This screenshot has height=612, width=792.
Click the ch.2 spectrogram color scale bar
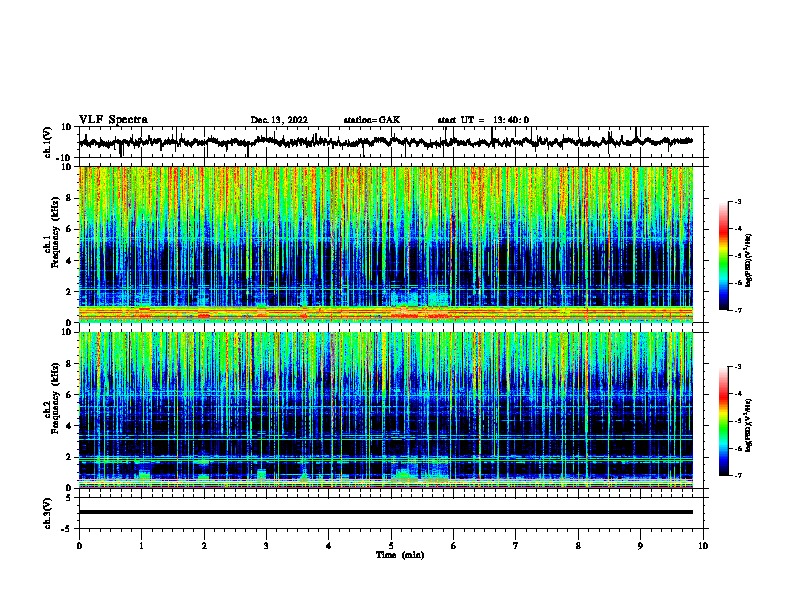[x=724, y=421]
